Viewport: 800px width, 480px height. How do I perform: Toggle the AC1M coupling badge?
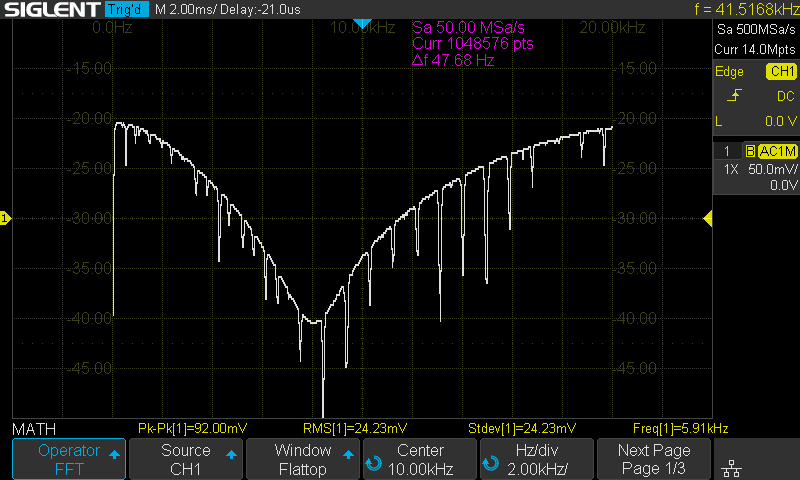click(777, 151)
